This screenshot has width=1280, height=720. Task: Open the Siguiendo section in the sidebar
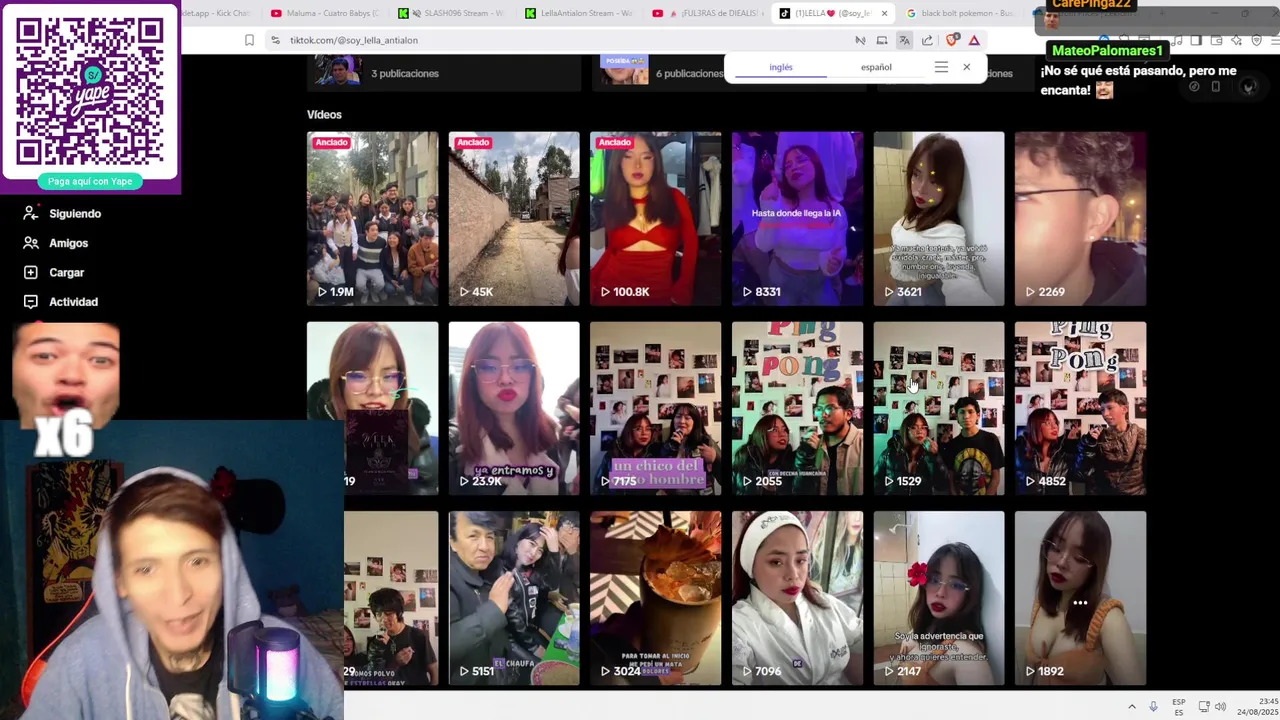(x=62, y=213)
